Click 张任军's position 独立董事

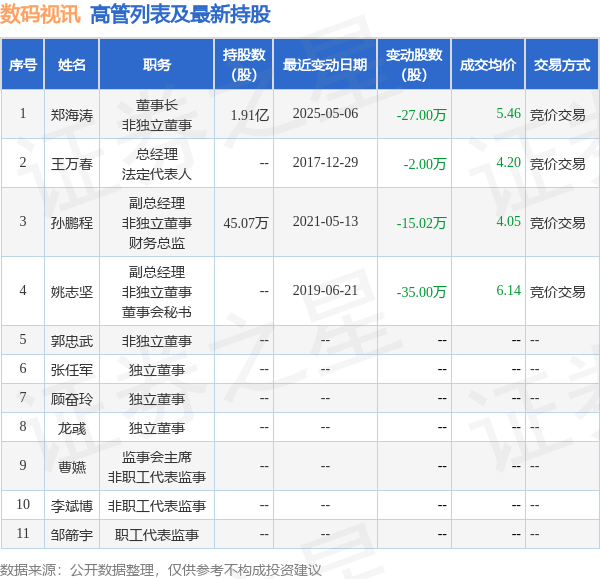click(x=157, y=370)
